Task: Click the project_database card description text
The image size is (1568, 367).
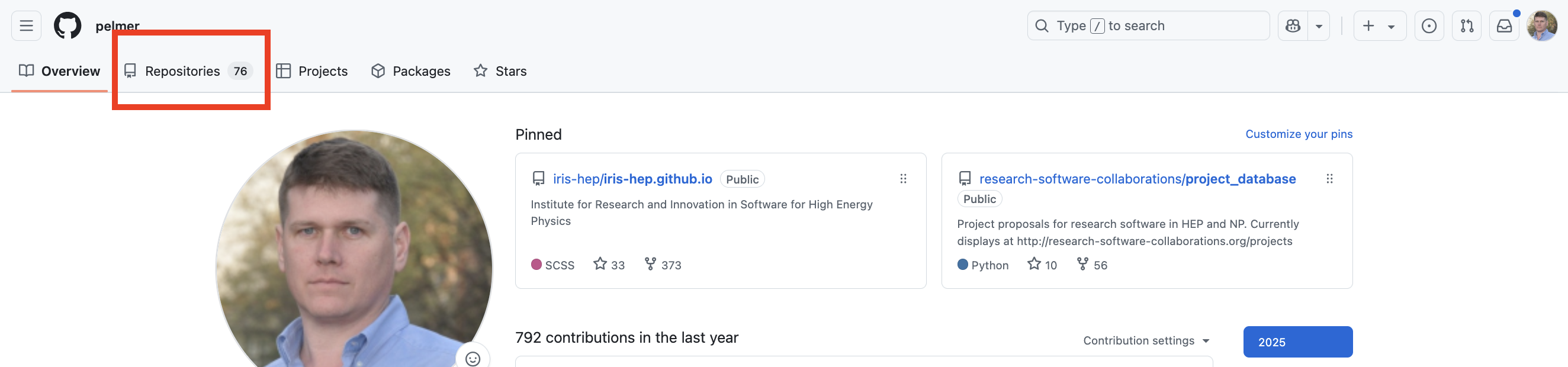Action: tap(1128, 233)
